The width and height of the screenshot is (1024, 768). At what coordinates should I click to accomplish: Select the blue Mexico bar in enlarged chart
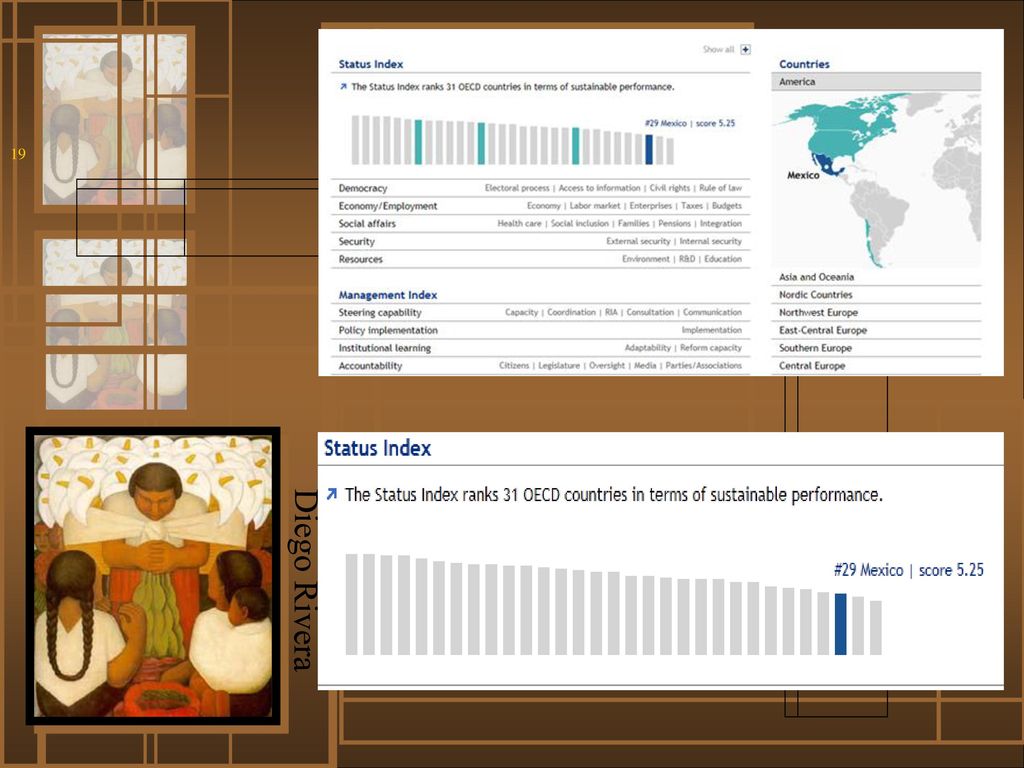tap(840, 624)
